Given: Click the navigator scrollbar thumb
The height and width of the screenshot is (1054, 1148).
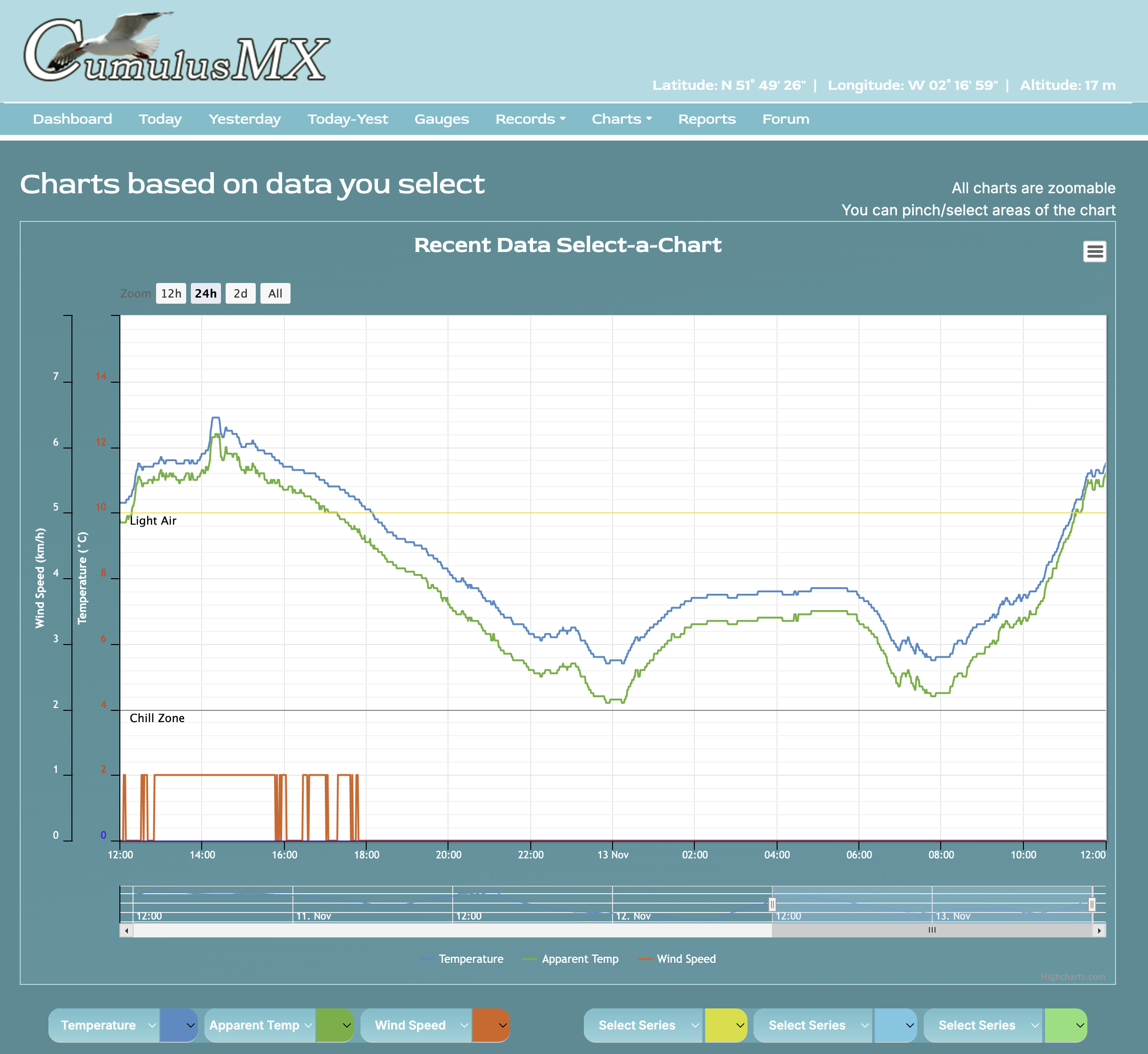Looking at the screenshot, I should point(931,930).
